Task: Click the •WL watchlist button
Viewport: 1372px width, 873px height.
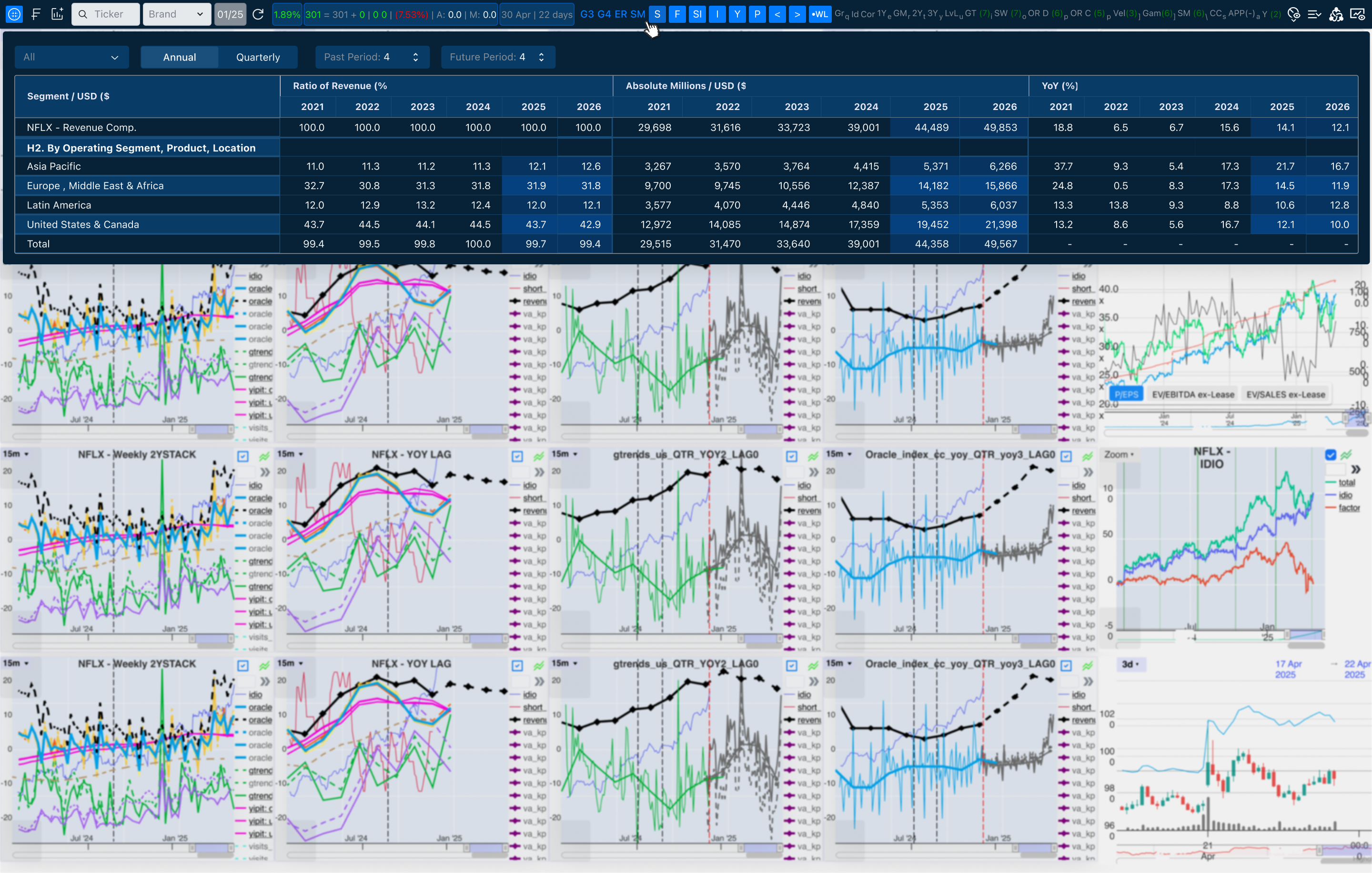Action: 820,14
